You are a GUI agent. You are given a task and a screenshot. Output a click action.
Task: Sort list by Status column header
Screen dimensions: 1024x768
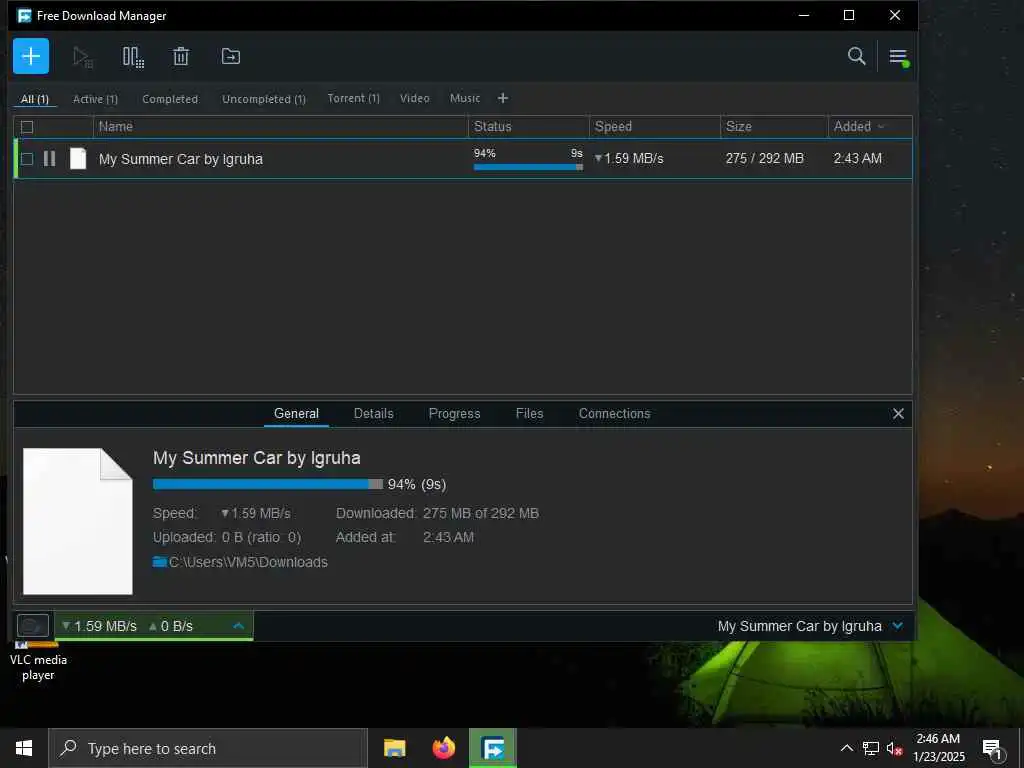(528, 127)
